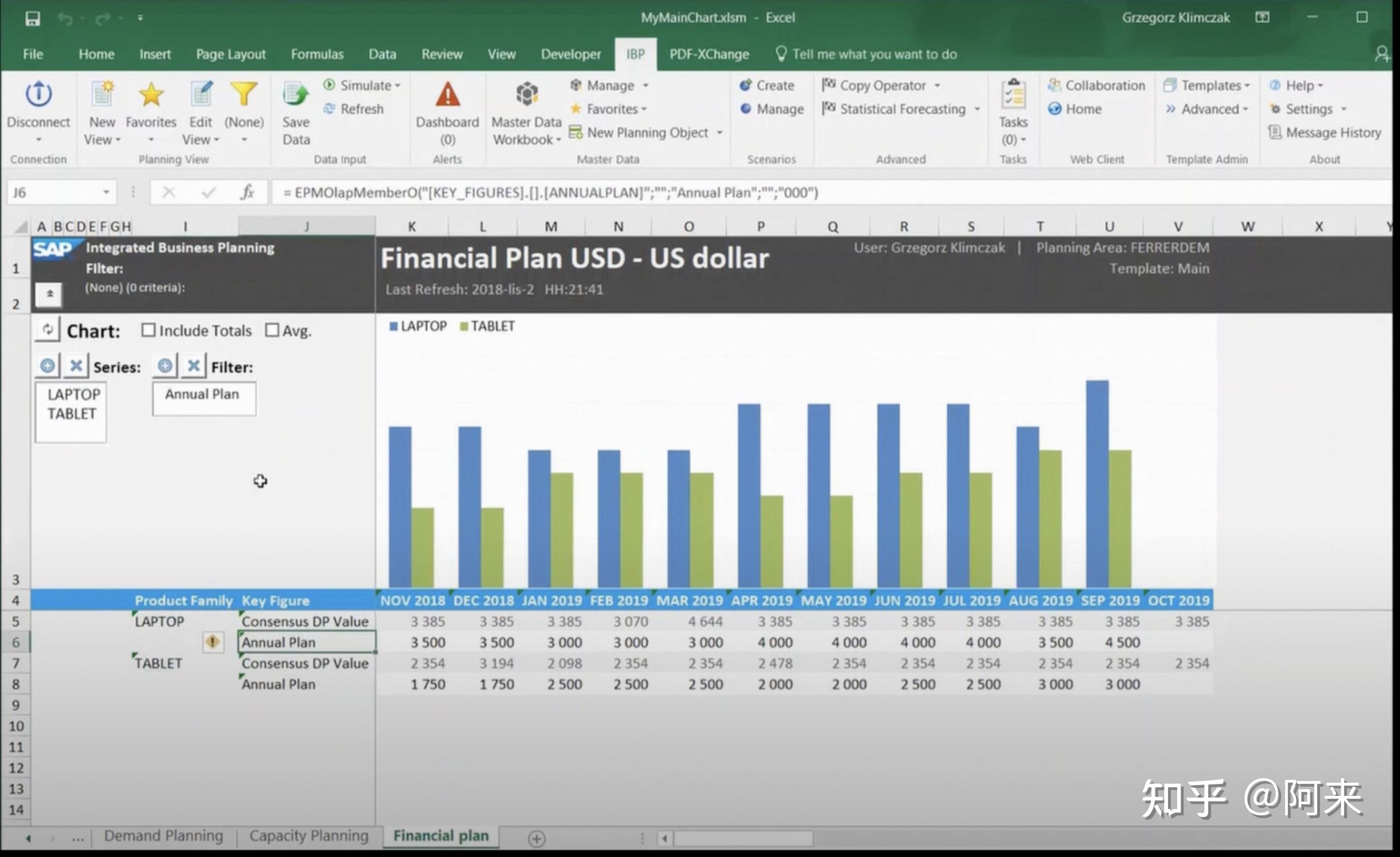
Task: Click the Favorites star icon in Planning View
Action: [151, 94]
